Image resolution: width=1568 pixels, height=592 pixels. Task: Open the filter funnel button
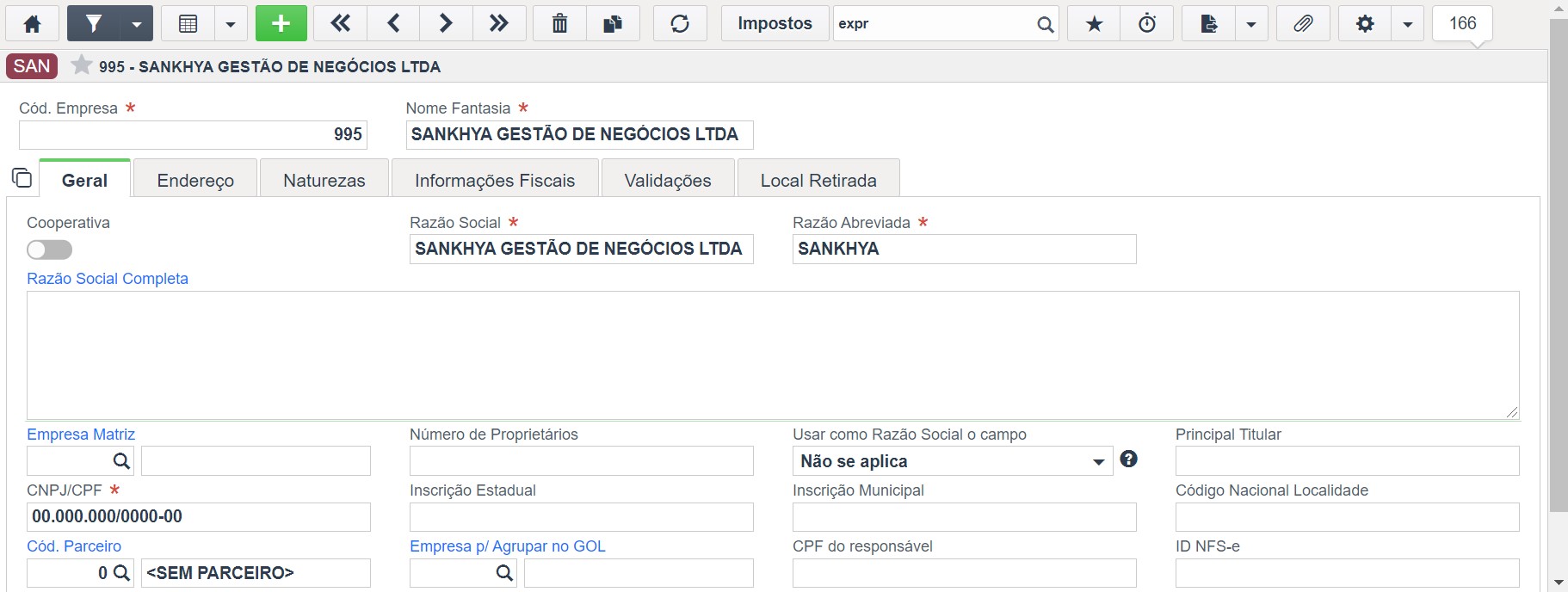(94, 24)
